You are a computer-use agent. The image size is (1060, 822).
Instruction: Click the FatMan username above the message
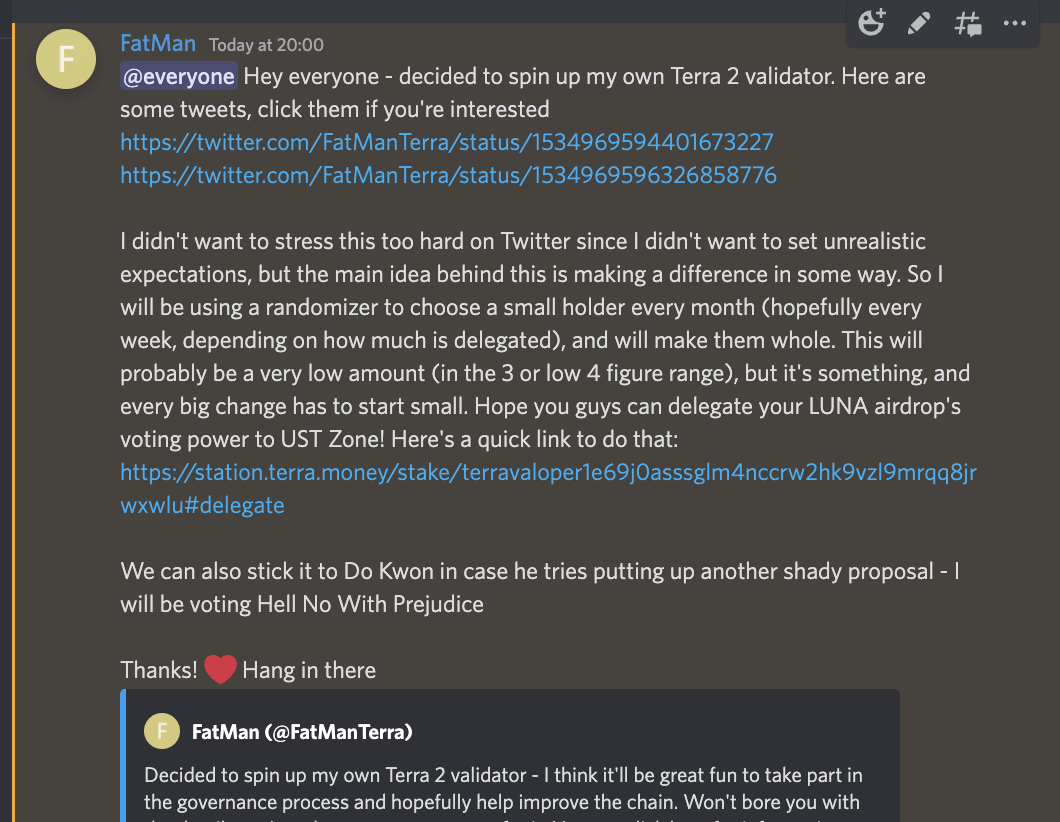click(157, 43)
